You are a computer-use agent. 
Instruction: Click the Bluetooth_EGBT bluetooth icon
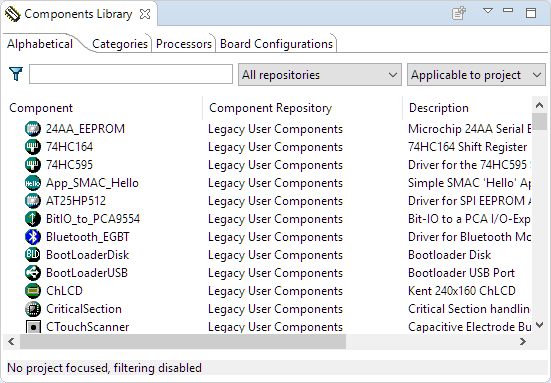33,236
